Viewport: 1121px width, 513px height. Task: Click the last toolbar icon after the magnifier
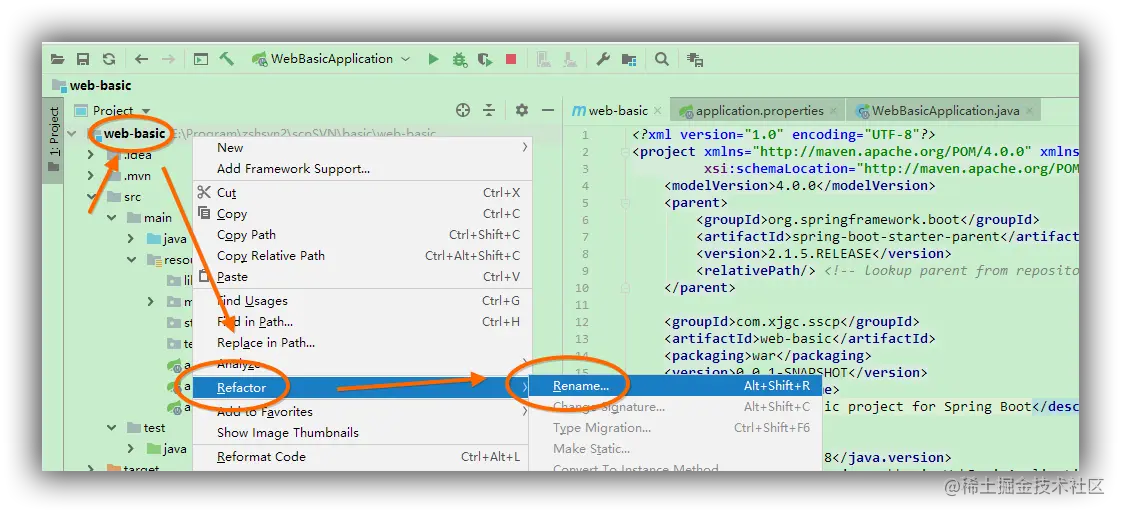(x=695, y=59)
